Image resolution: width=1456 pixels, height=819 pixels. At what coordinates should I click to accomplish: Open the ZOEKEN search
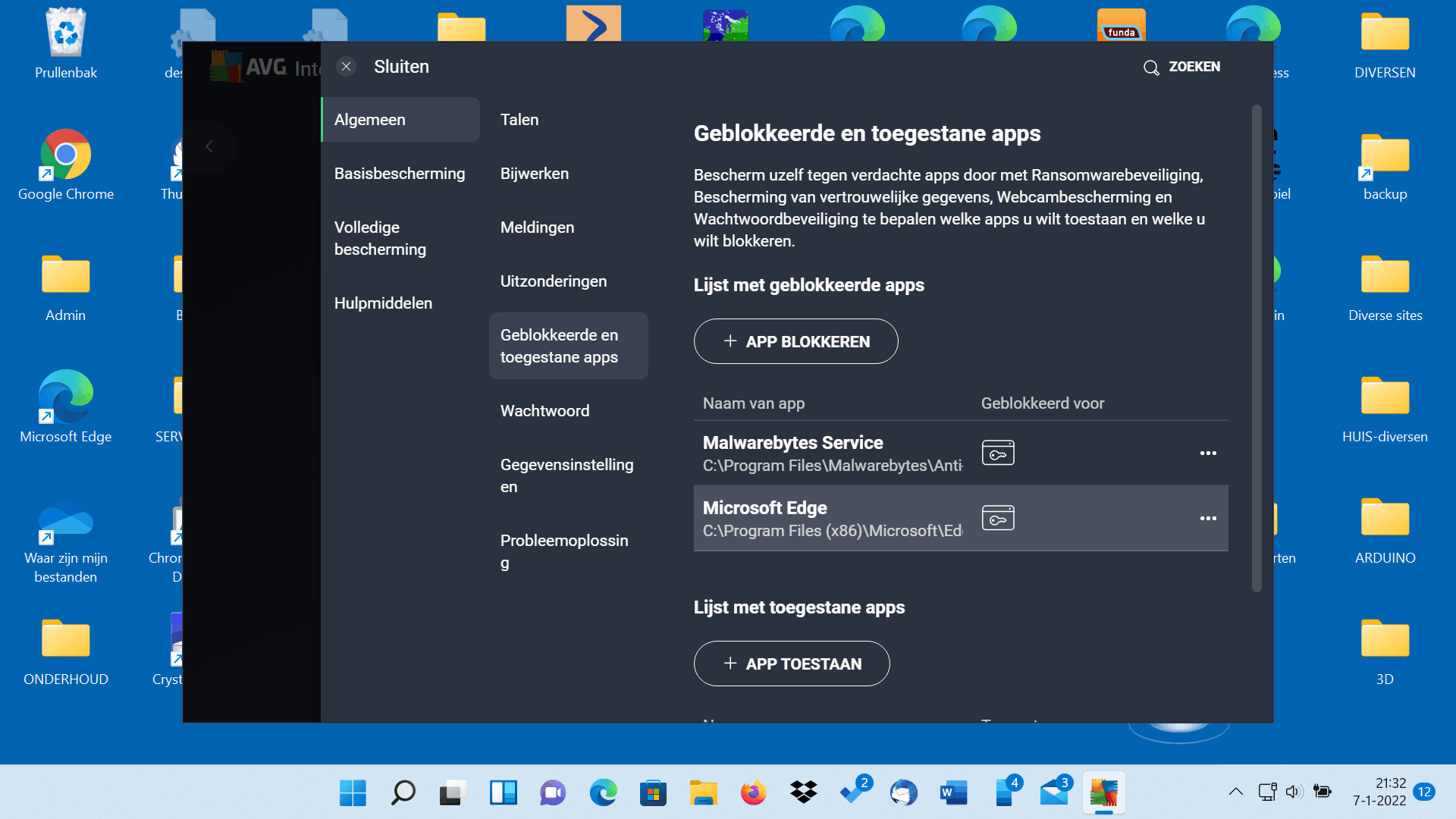tap(1181, 67)
